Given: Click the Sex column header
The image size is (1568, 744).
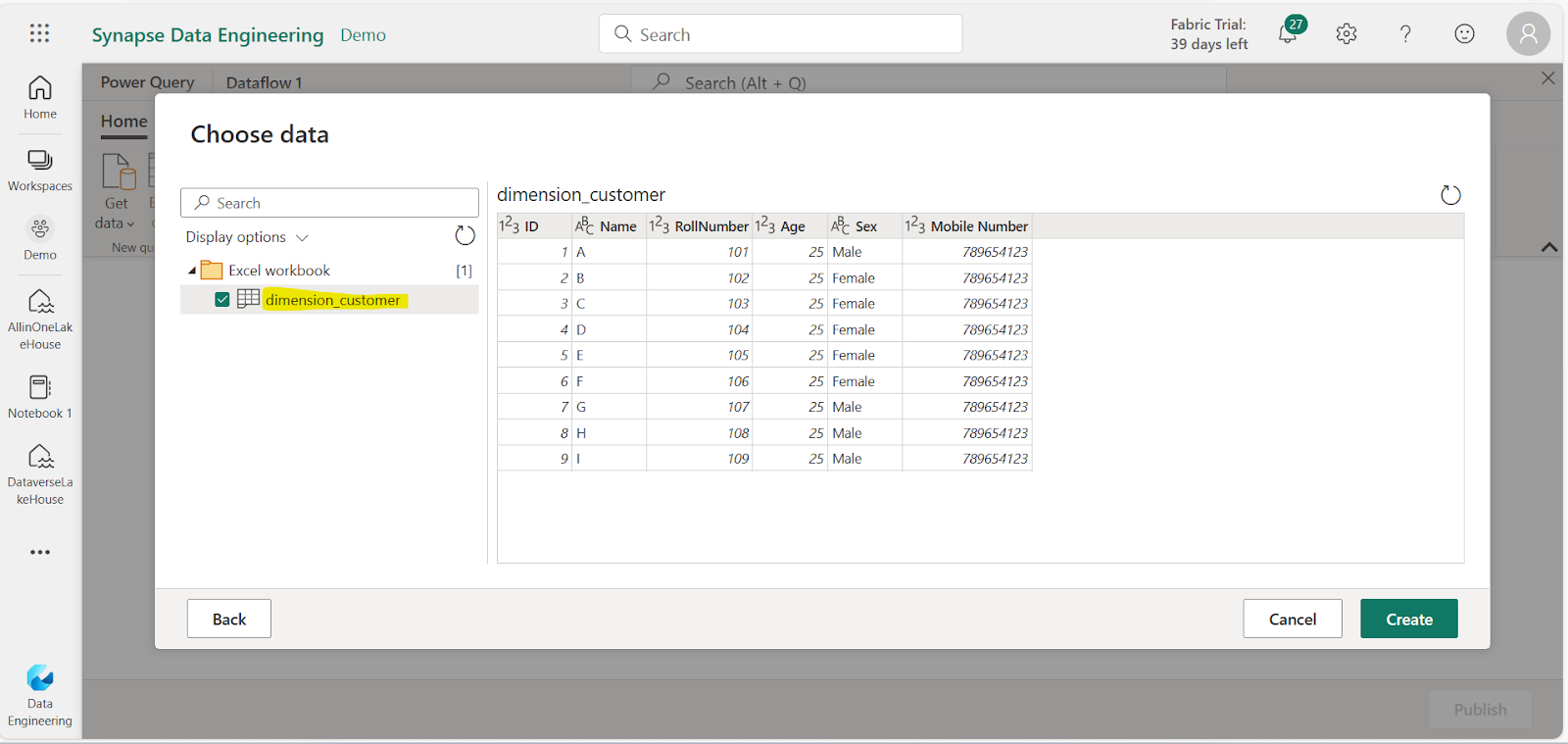Looking at the screenshot, I should 865,226.
